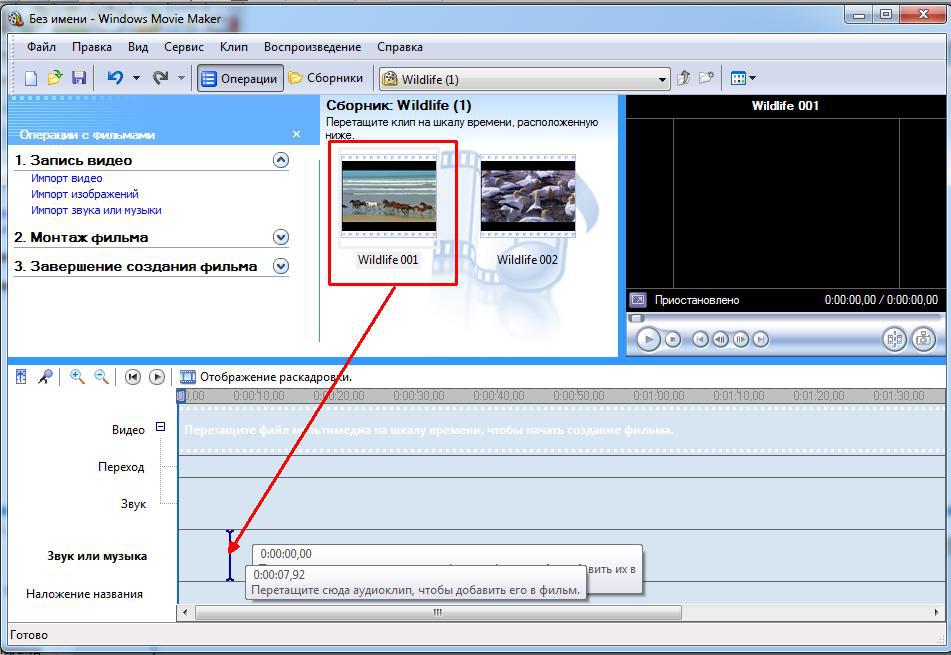Open the Клип menu
Screen dimensions: 951x655
point(234,47)
